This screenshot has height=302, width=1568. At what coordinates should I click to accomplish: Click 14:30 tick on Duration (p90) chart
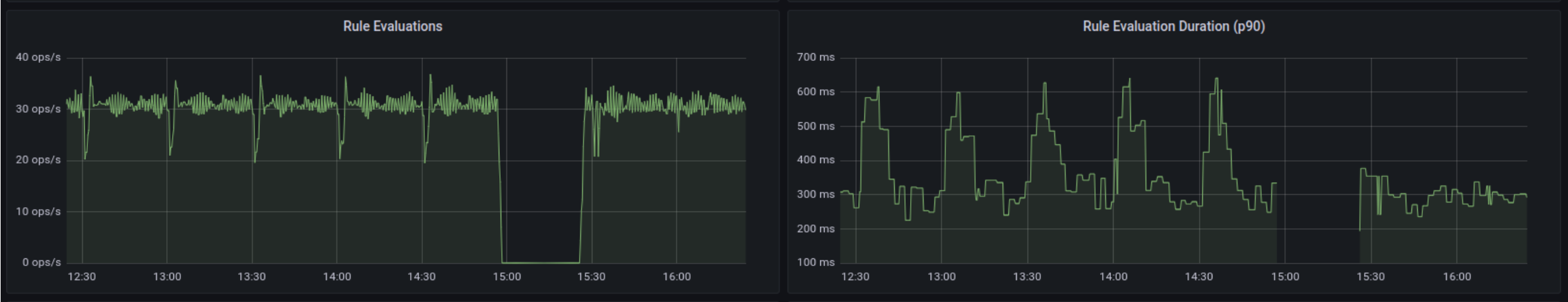click(x=1199, y=276)
